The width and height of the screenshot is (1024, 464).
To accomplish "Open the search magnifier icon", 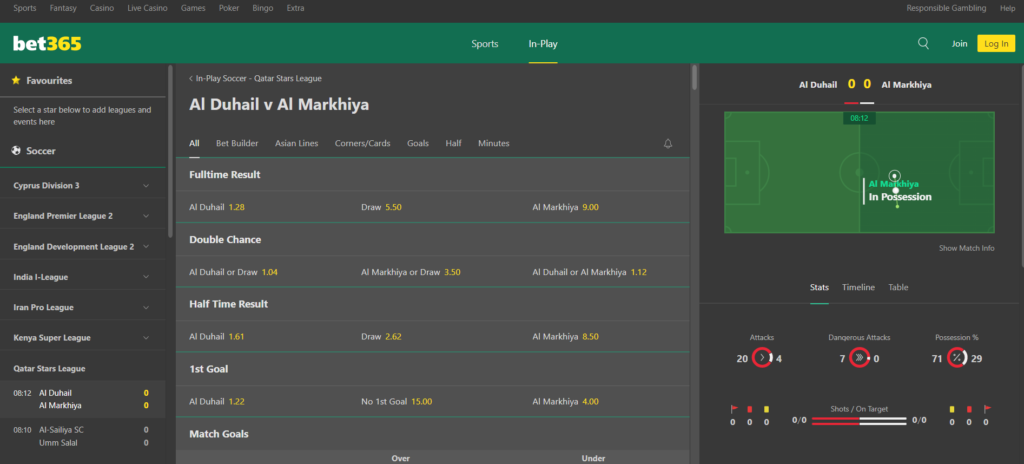I will [x=923, y=43].
